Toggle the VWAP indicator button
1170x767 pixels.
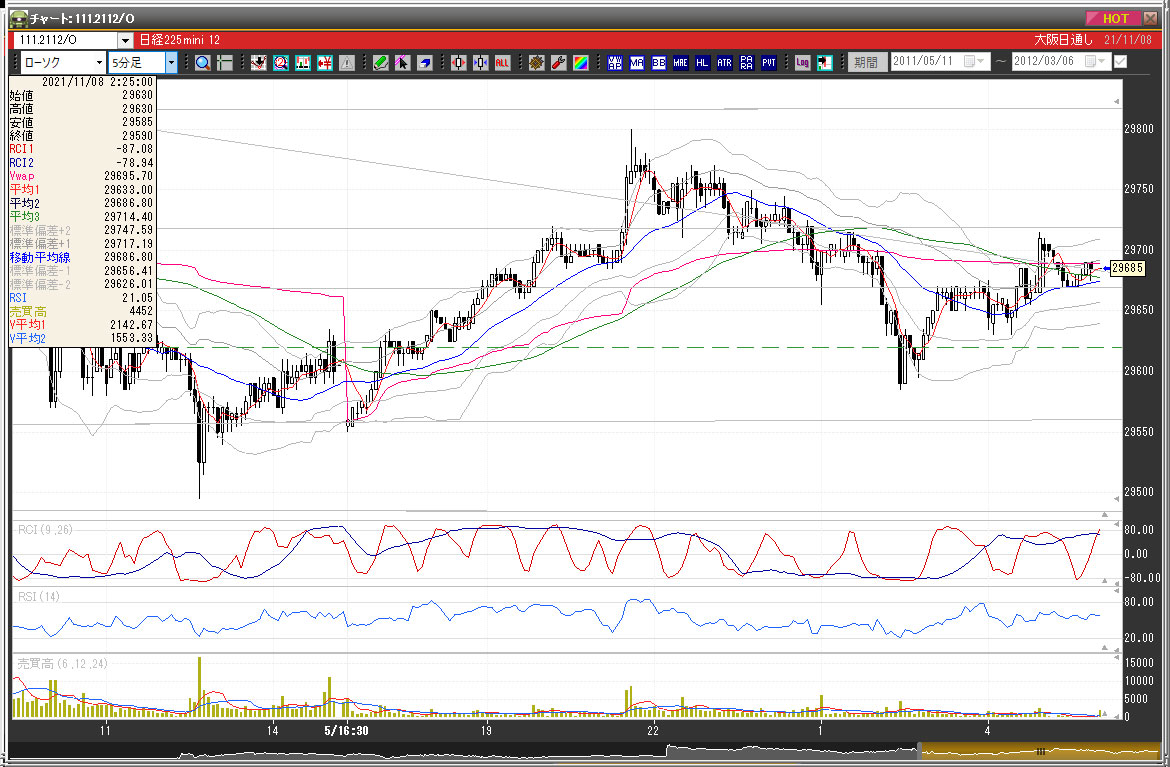coord(615,62)
